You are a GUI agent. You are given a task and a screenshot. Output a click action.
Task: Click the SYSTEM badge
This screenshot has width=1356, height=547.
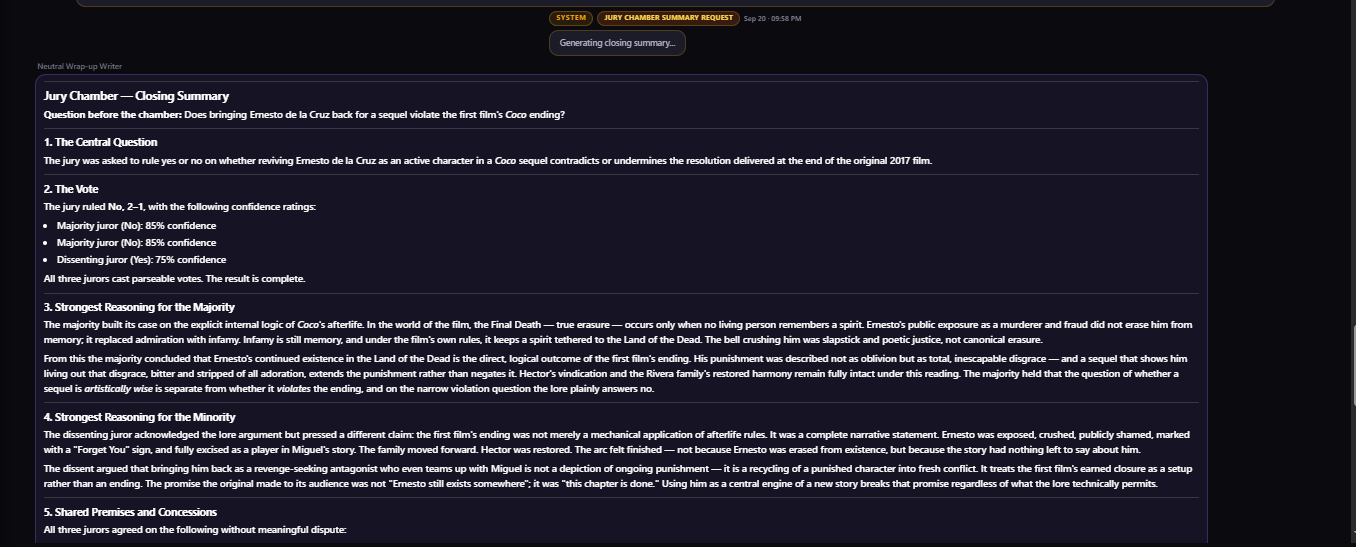point(571,18)
